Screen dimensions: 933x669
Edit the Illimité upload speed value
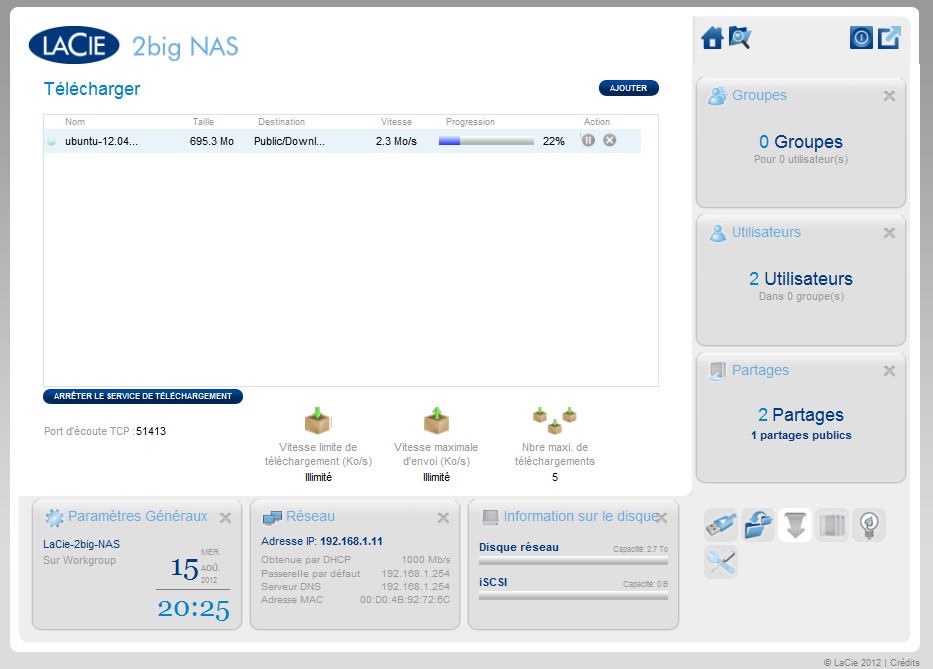click(436, 477)
